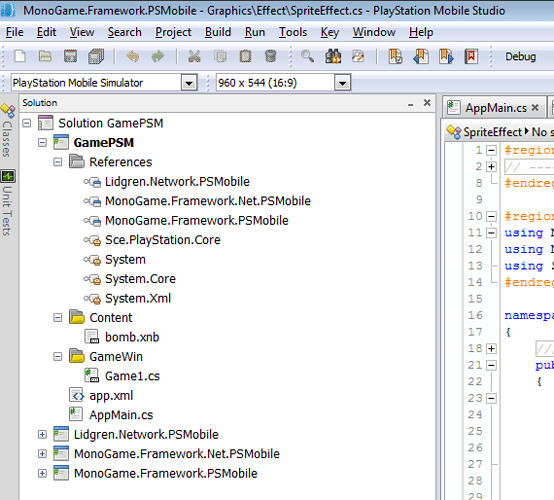This screenshot has height=500, width=554.
Task: Open the File menu
Action: [14, 32]
